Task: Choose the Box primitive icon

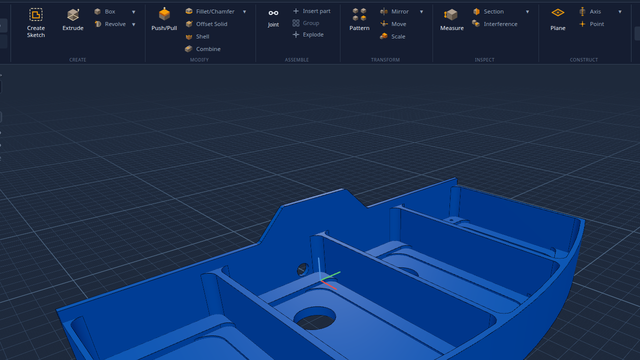Action: pos(98,11)
